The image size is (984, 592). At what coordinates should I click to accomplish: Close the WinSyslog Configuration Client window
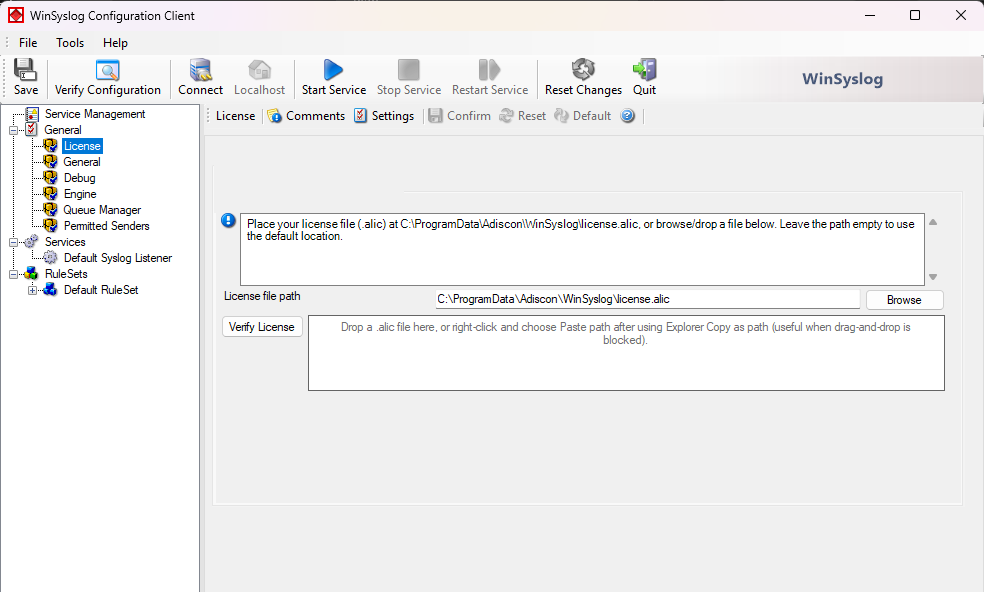tap(961, 15)
